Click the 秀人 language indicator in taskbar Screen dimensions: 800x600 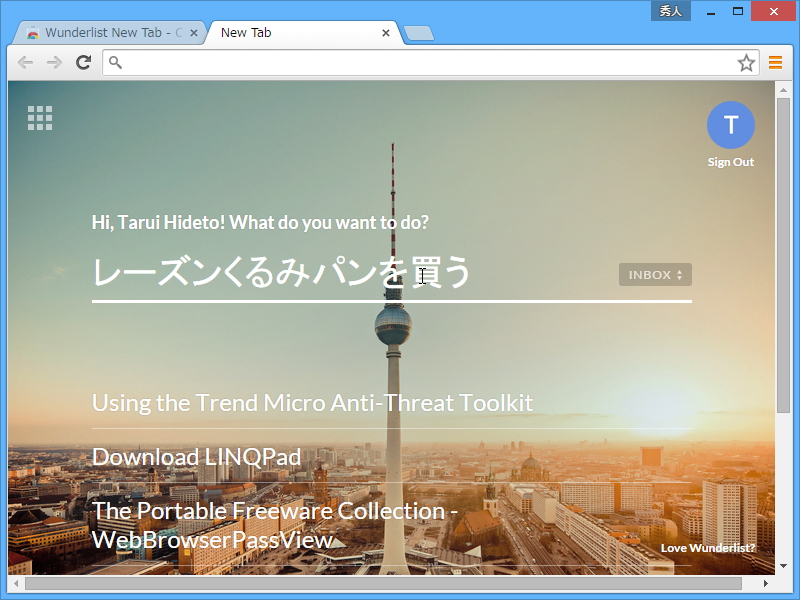[669, 10]
